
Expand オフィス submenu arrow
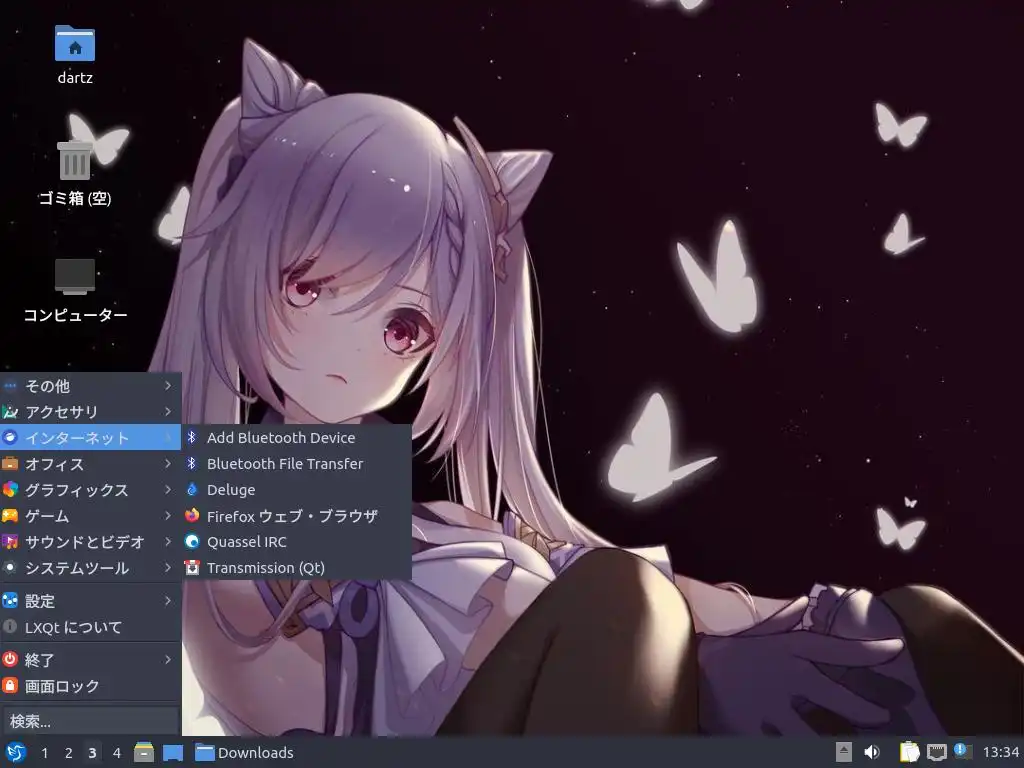point(168,464)
